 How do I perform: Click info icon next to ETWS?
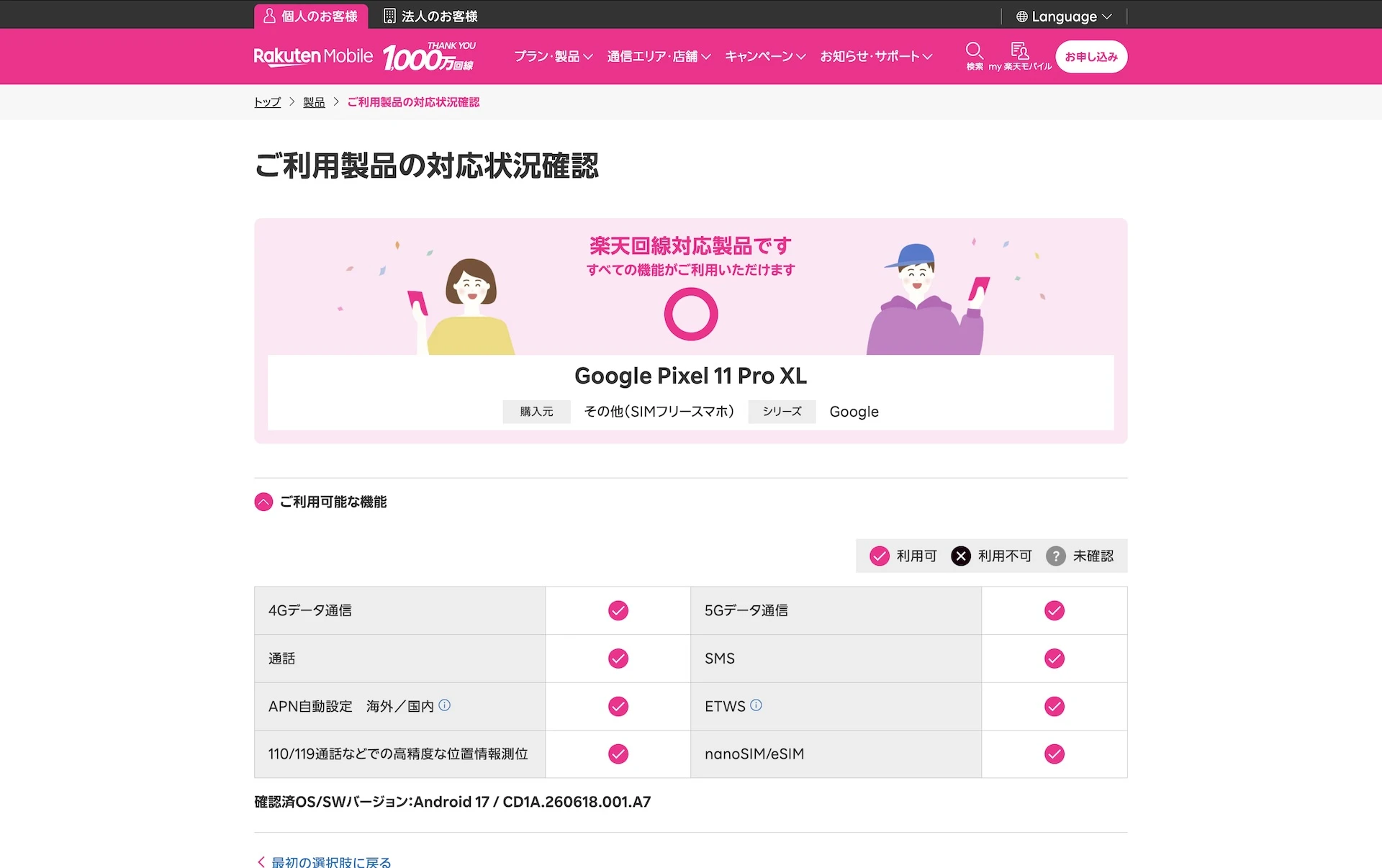(x=756, y=705)
